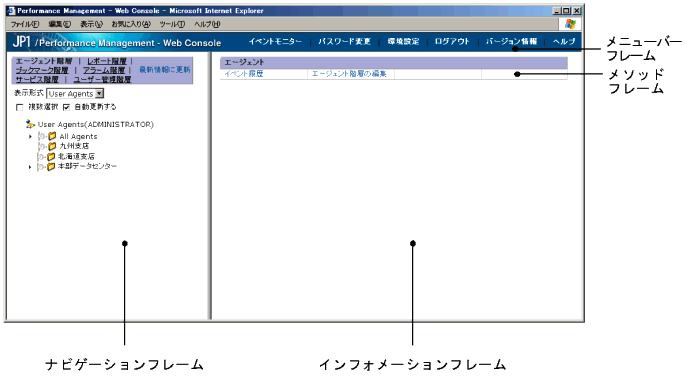This screenshot has width=688, height=380.
Task: Click the User Agents root tree icon
Action: pos(30,124)
